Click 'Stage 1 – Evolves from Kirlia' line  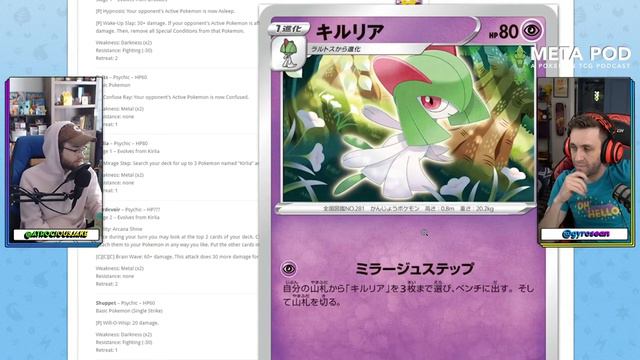click(x=131, y=151)
